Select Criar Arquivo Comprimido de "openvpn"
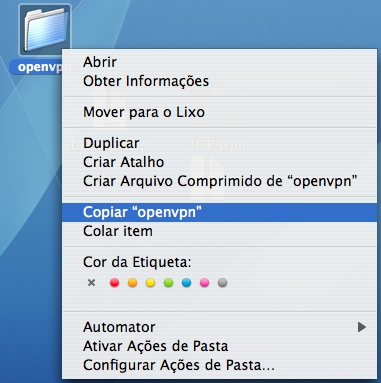Viewport: 381px width, 383px height. (x=220, y=182)
